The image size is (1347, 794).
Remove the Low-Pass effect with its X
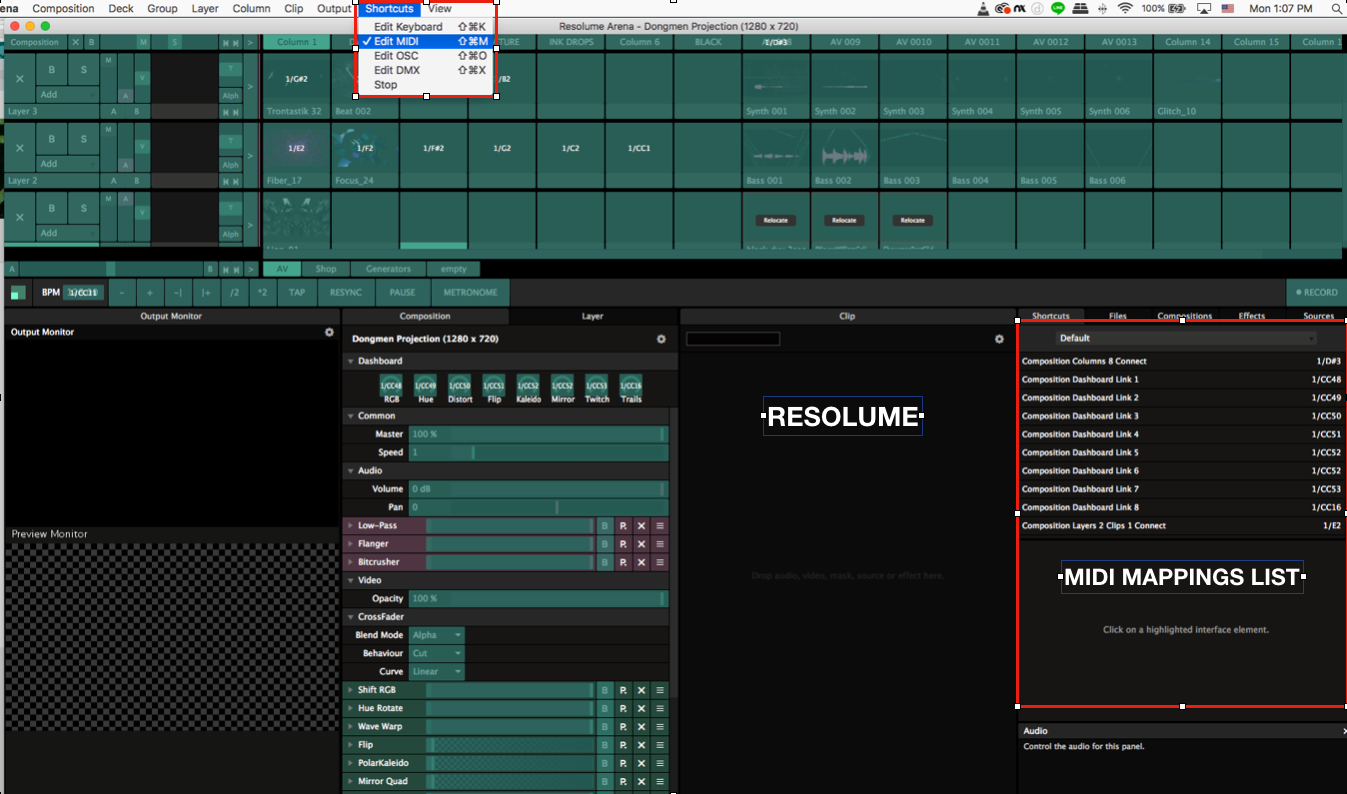click(x=641, y=526)
